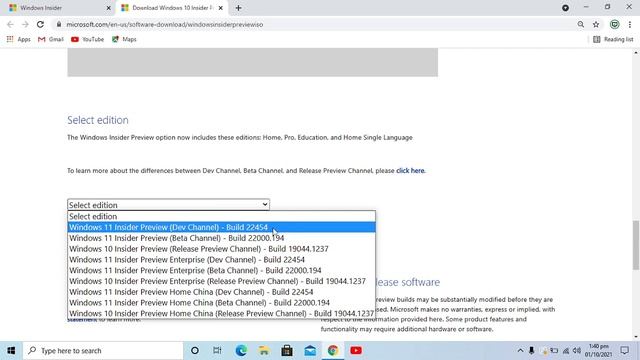Launch Microsoft Edge from the taskbar

pos(241,351)
